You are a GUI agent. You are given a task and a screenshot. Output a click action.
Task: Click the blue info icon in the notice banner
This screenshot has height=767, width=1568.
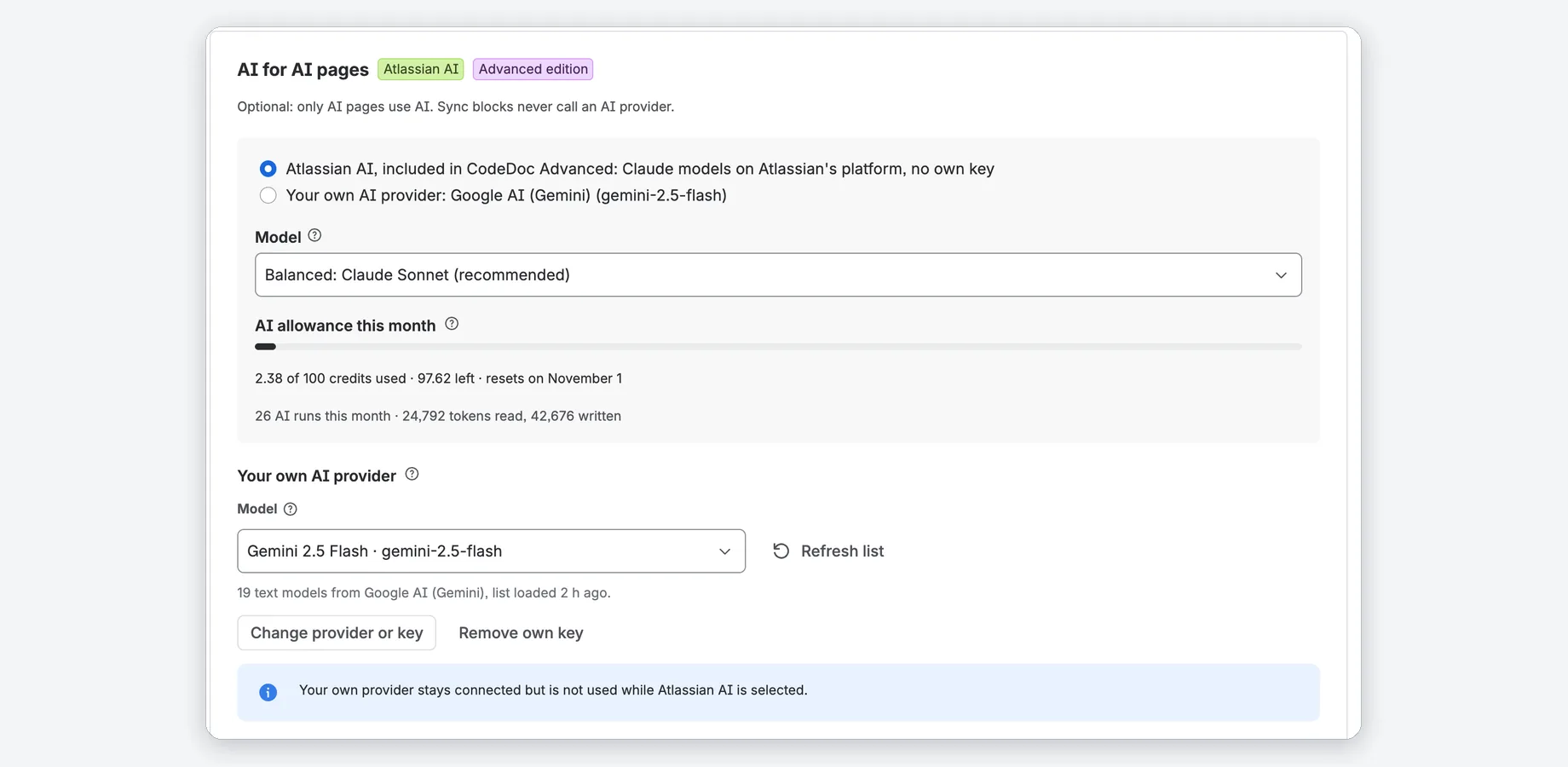pyautogui.click(x=268, y=692)
